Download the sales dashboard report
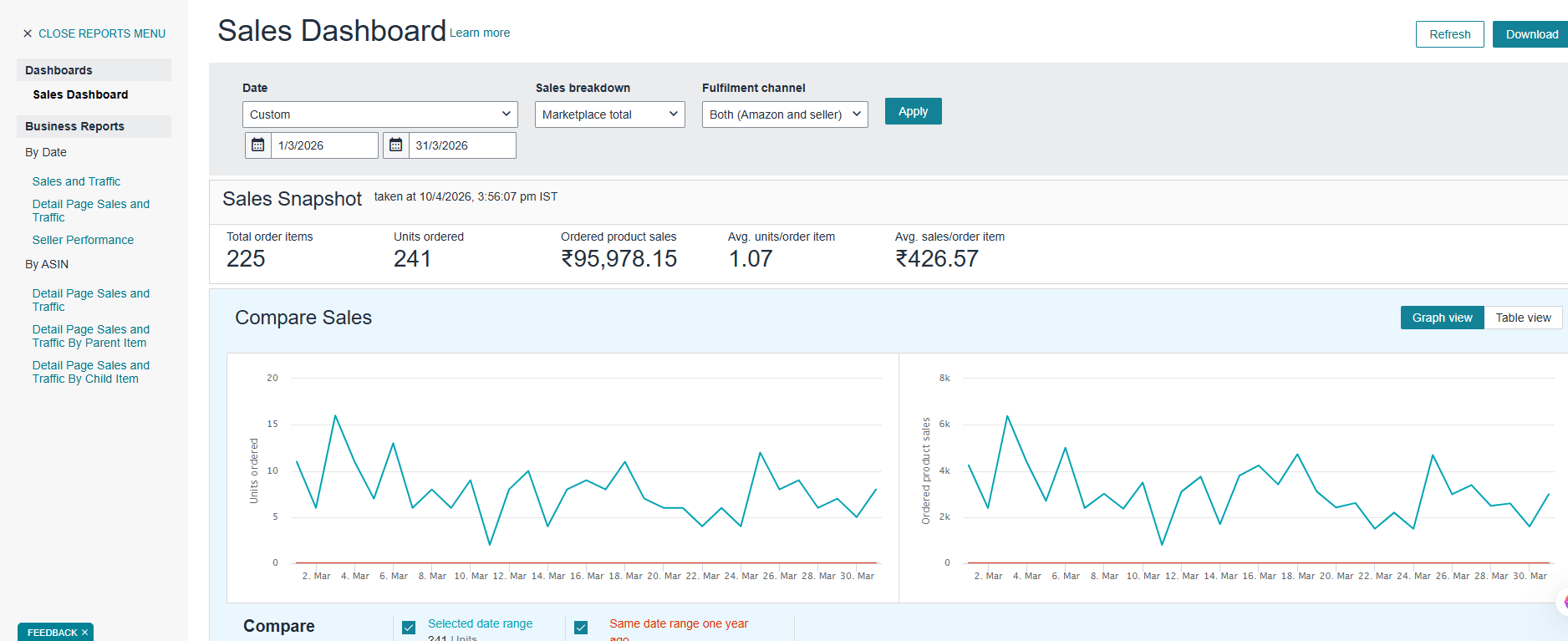 1531,34
